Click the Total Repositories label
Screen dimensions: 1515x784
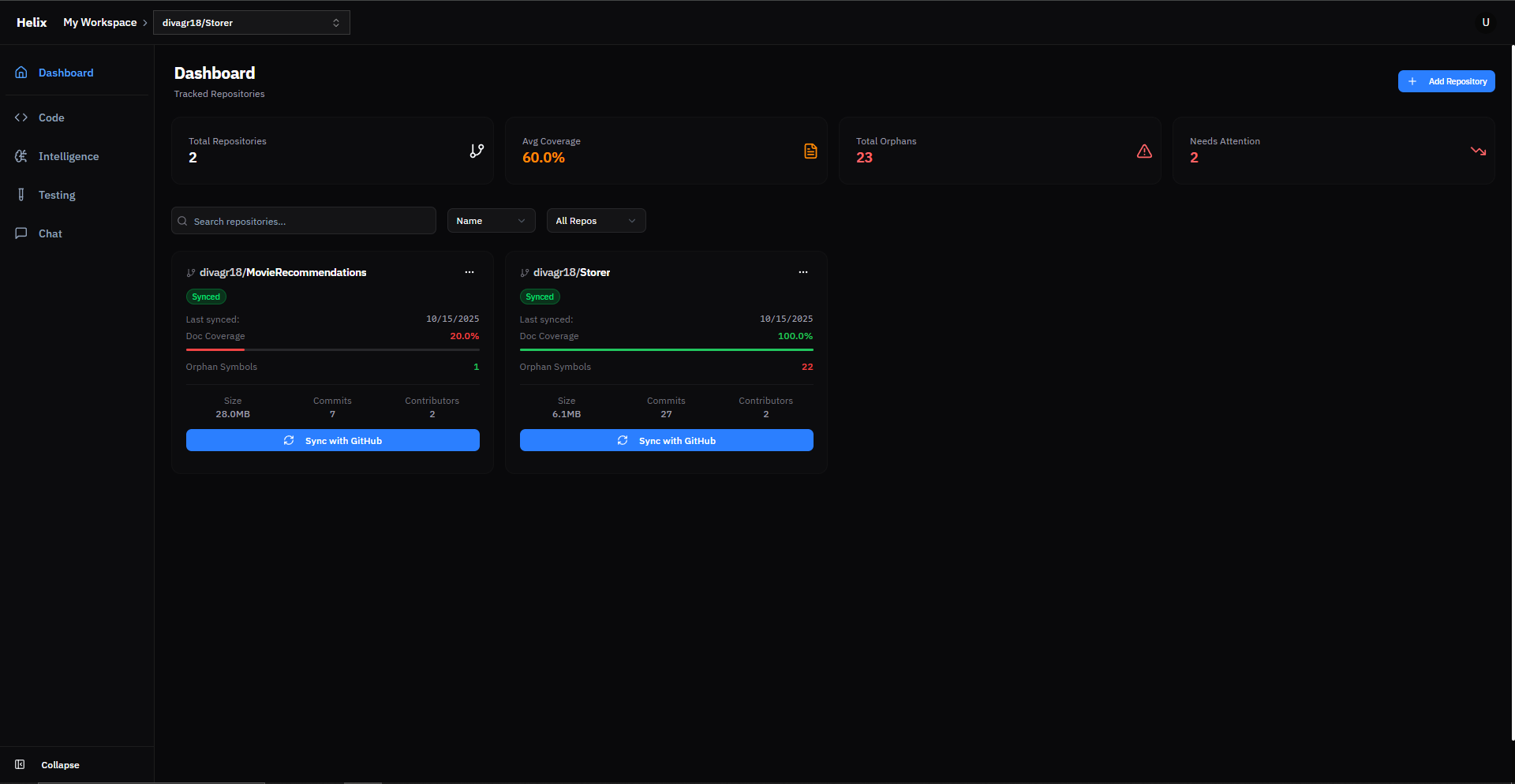pos(227,141)
